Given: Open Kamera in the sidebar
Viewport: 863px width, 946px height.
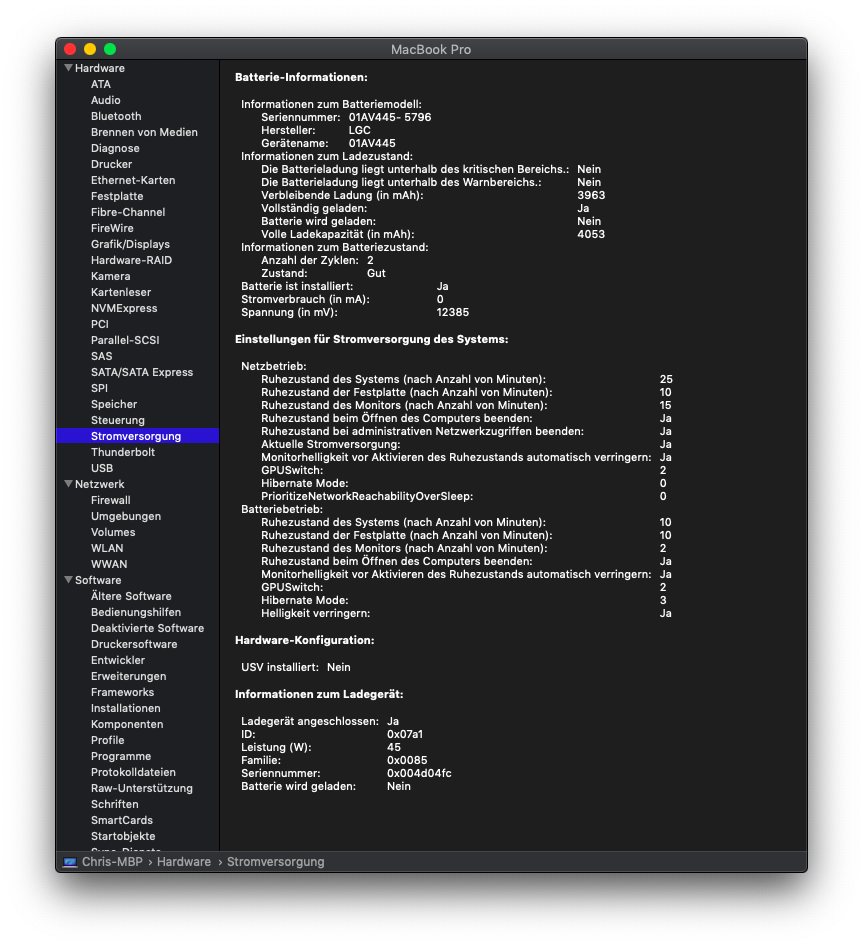Looking at the screenshot, I should pos(110,276).
